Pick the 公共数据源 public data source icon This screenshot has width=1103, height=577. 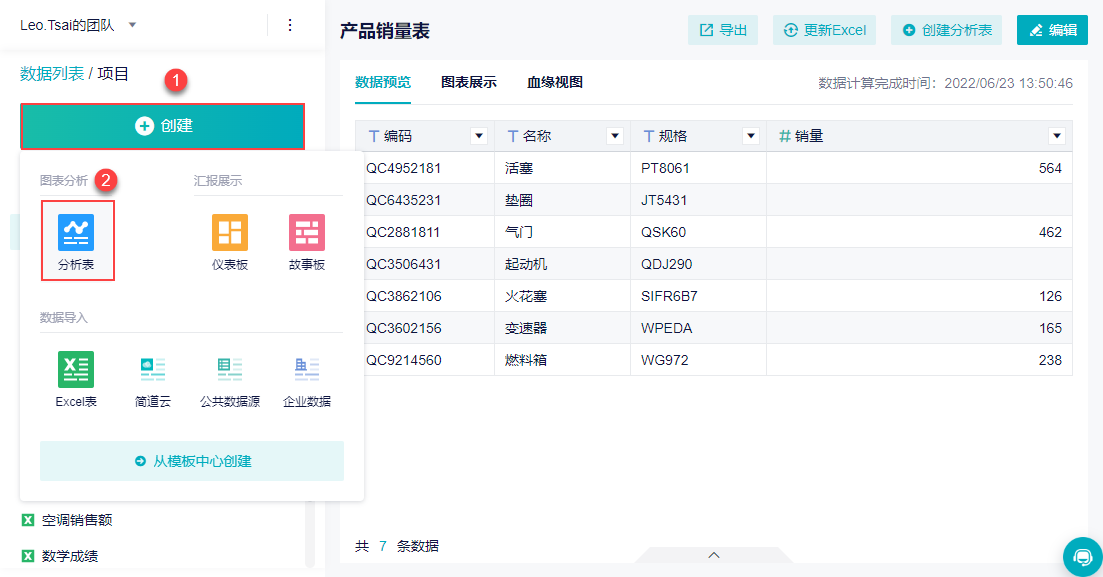(x=230, y=369)
